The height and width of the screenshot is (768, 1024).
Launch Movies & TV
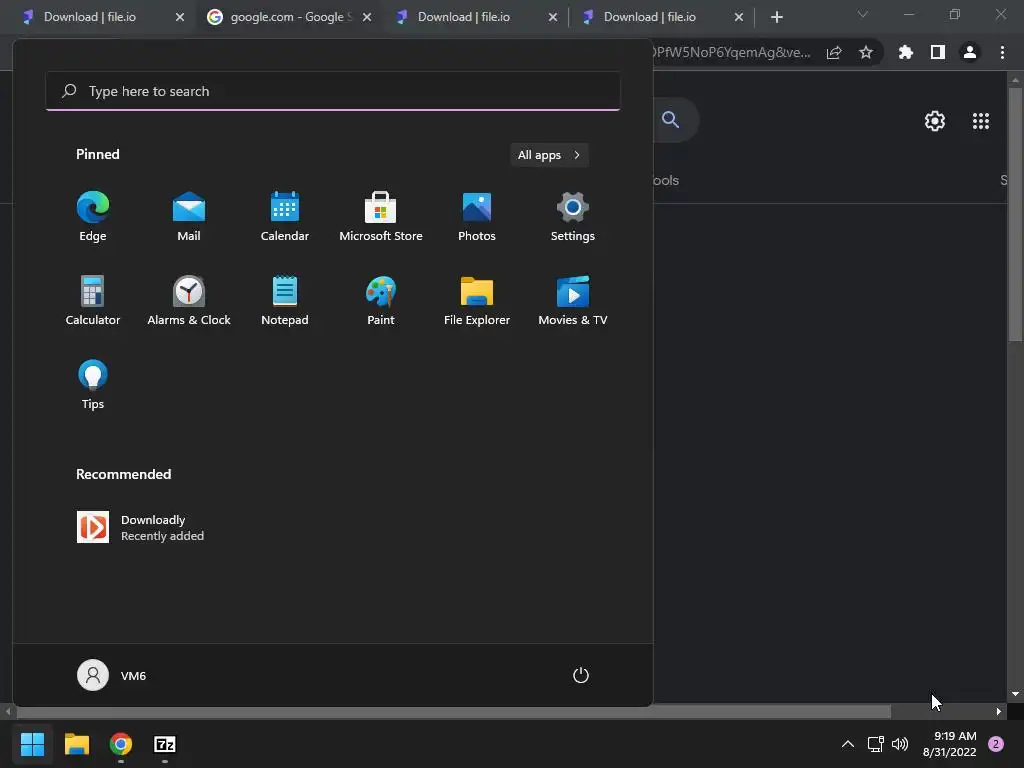[x=573, y=300]
